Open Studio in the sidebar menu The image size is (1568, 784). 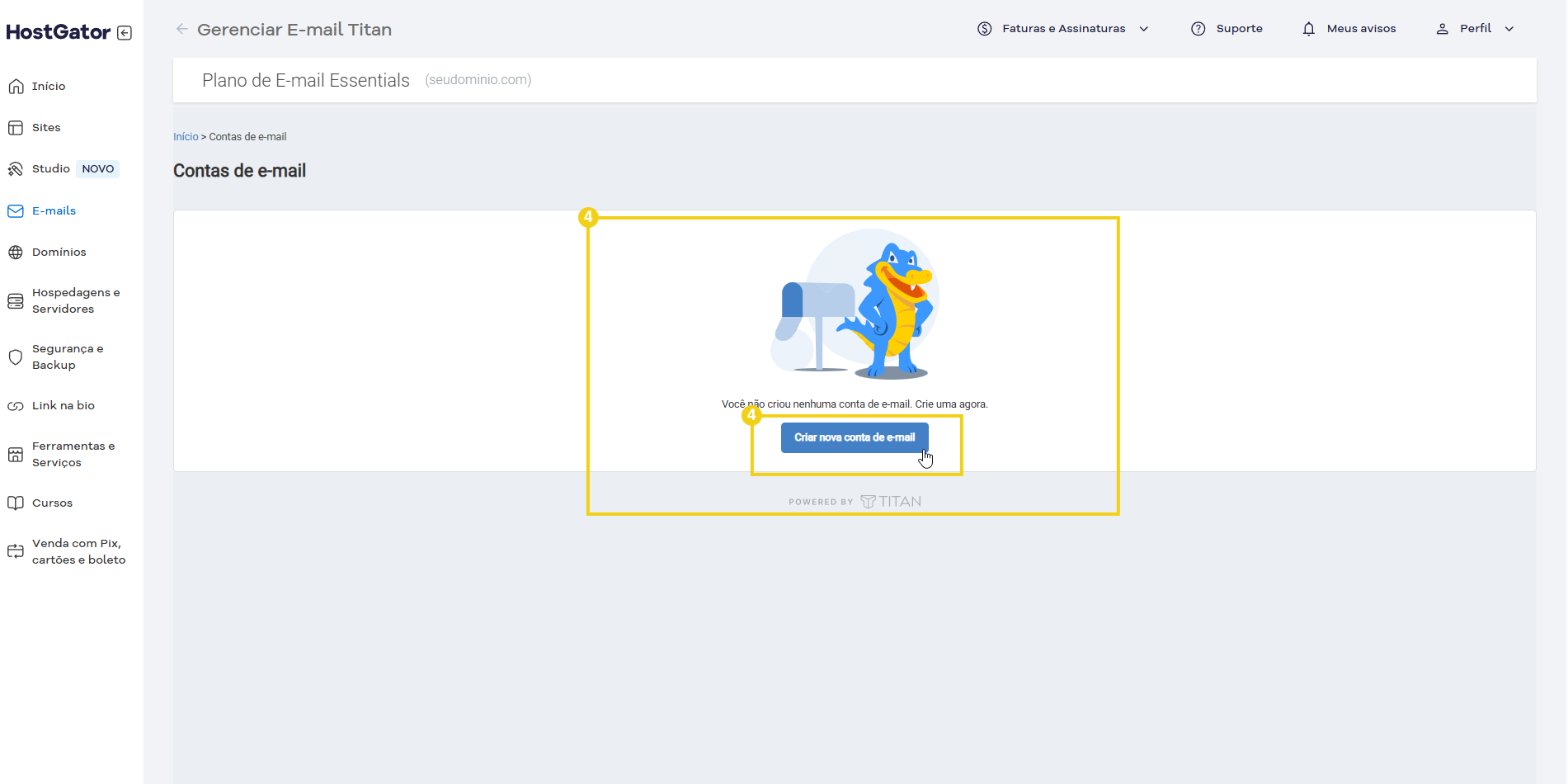coord(51,169)
